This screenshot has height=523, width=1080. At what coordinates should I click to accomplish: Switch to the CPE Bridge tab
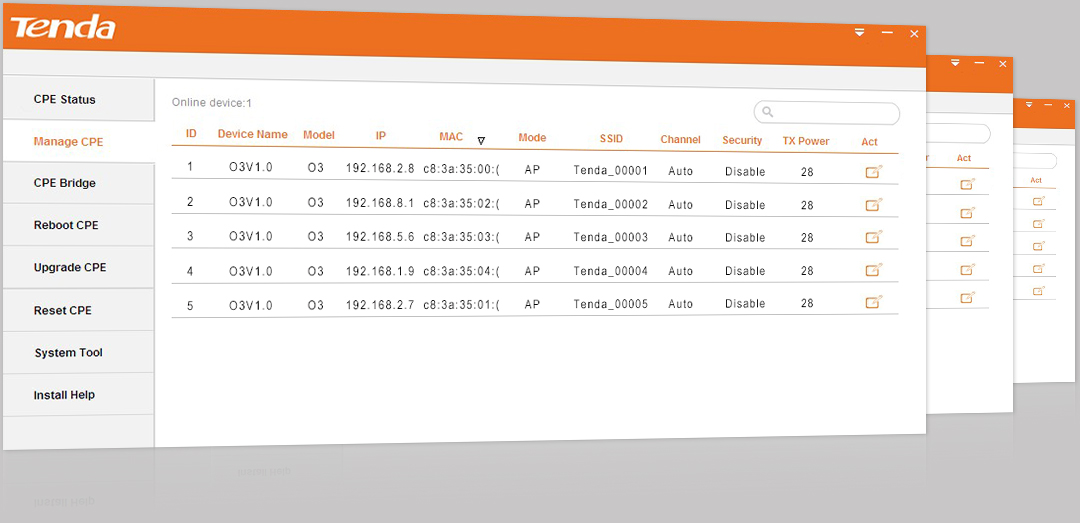65,184
